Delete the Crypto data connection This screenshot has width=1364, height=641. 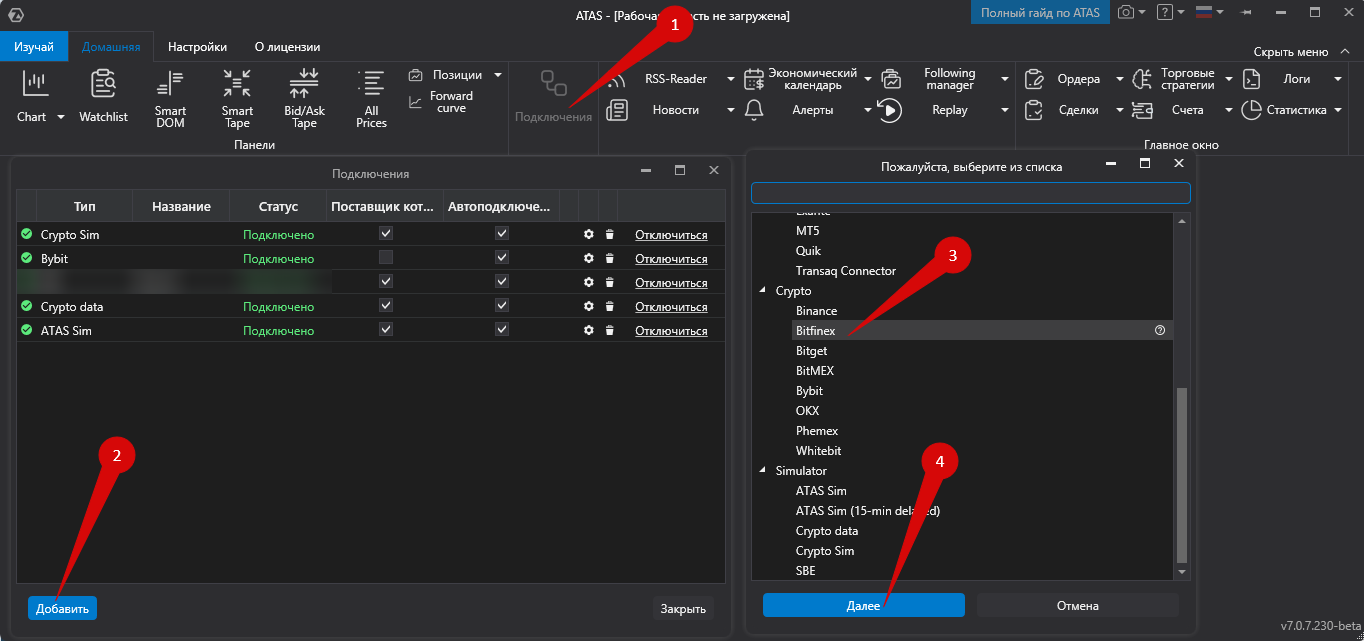click(609, 306)
